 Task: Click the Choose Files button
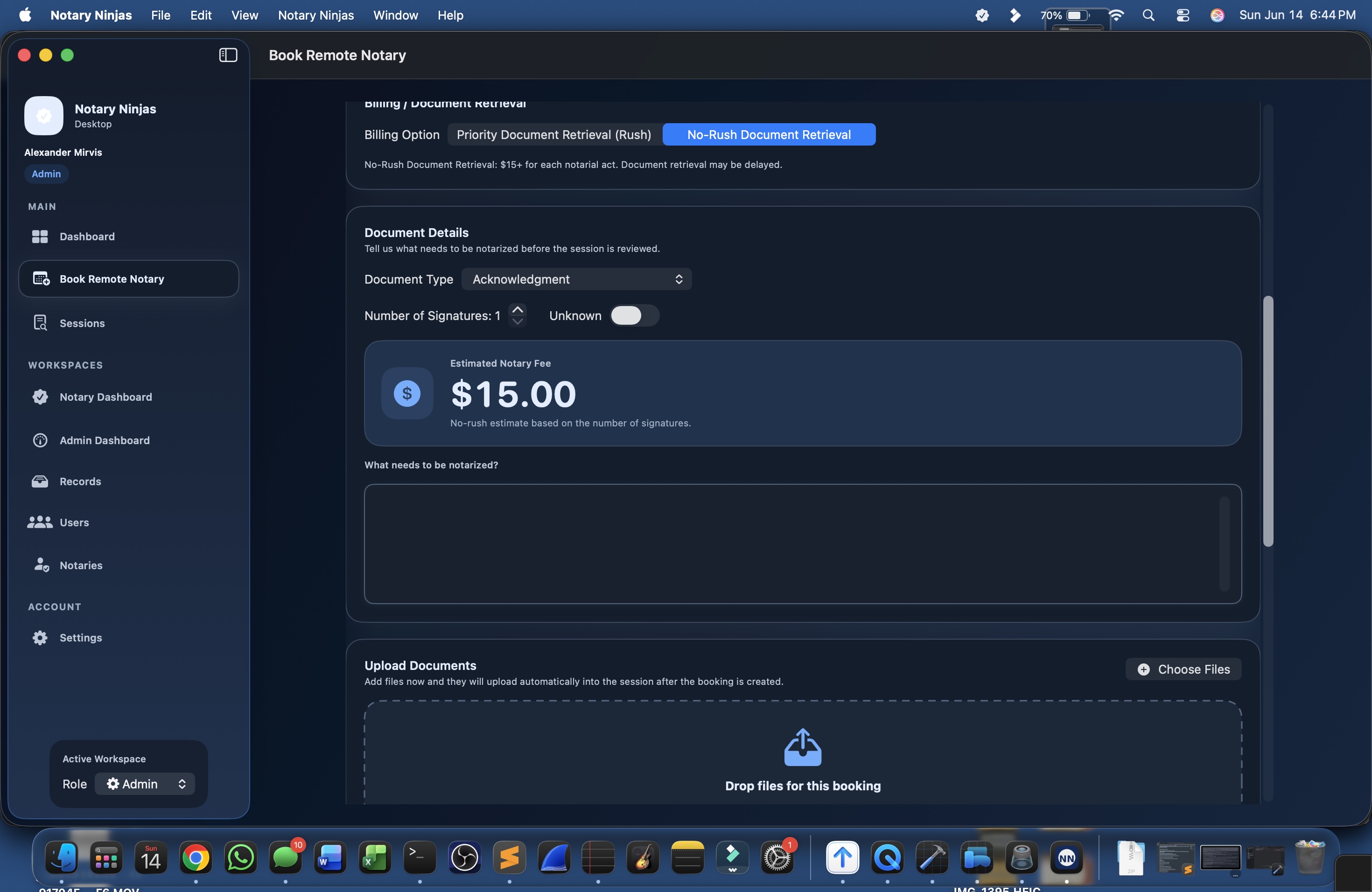pyautogui.click(x=1183, y=669)
